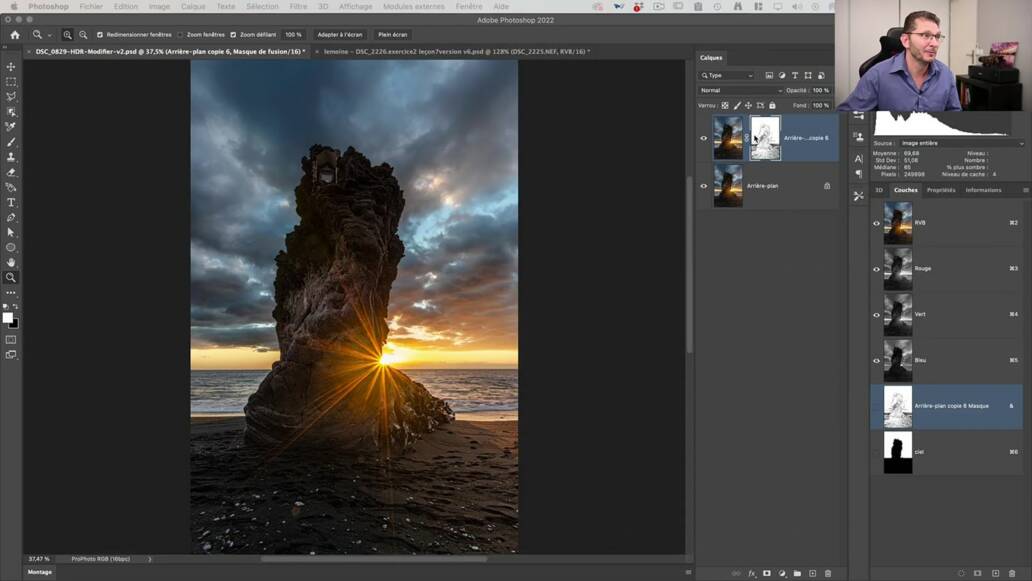Hide the Arrière-plan layer with its eye toggle
Image resolution: width=1032 pixels, height=581 pixels.
[x=704, y=185]
